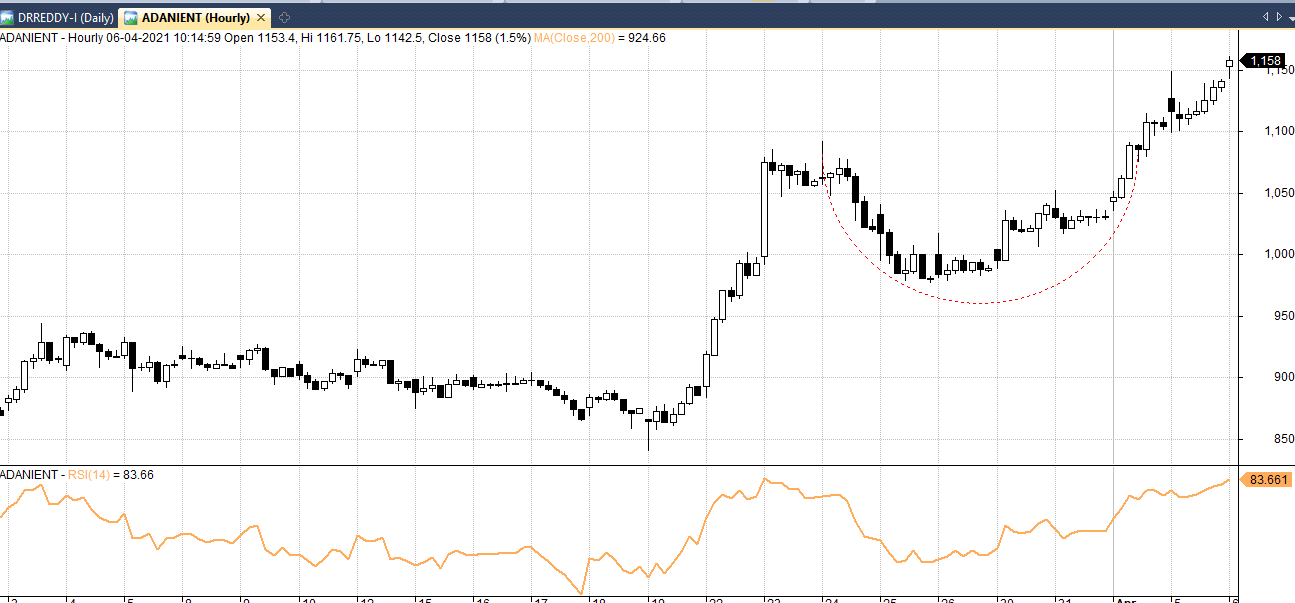Click the black 1,158 last price marker

1263,61
